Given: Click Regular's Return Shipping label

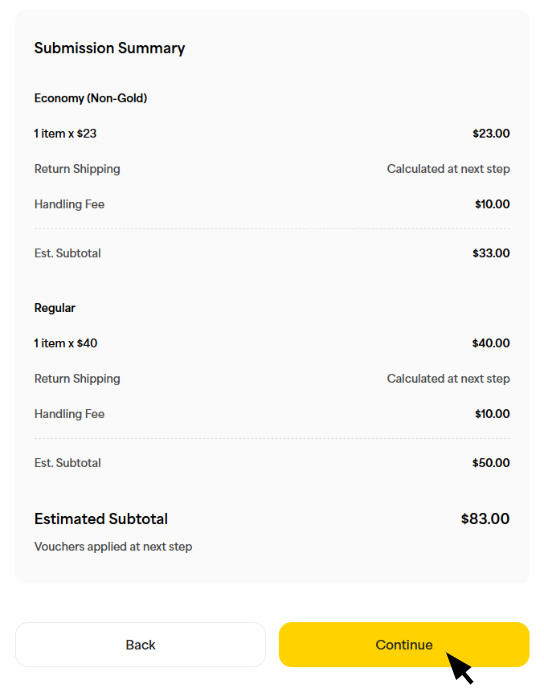Looking at the screenshot, I should point(77,379).
